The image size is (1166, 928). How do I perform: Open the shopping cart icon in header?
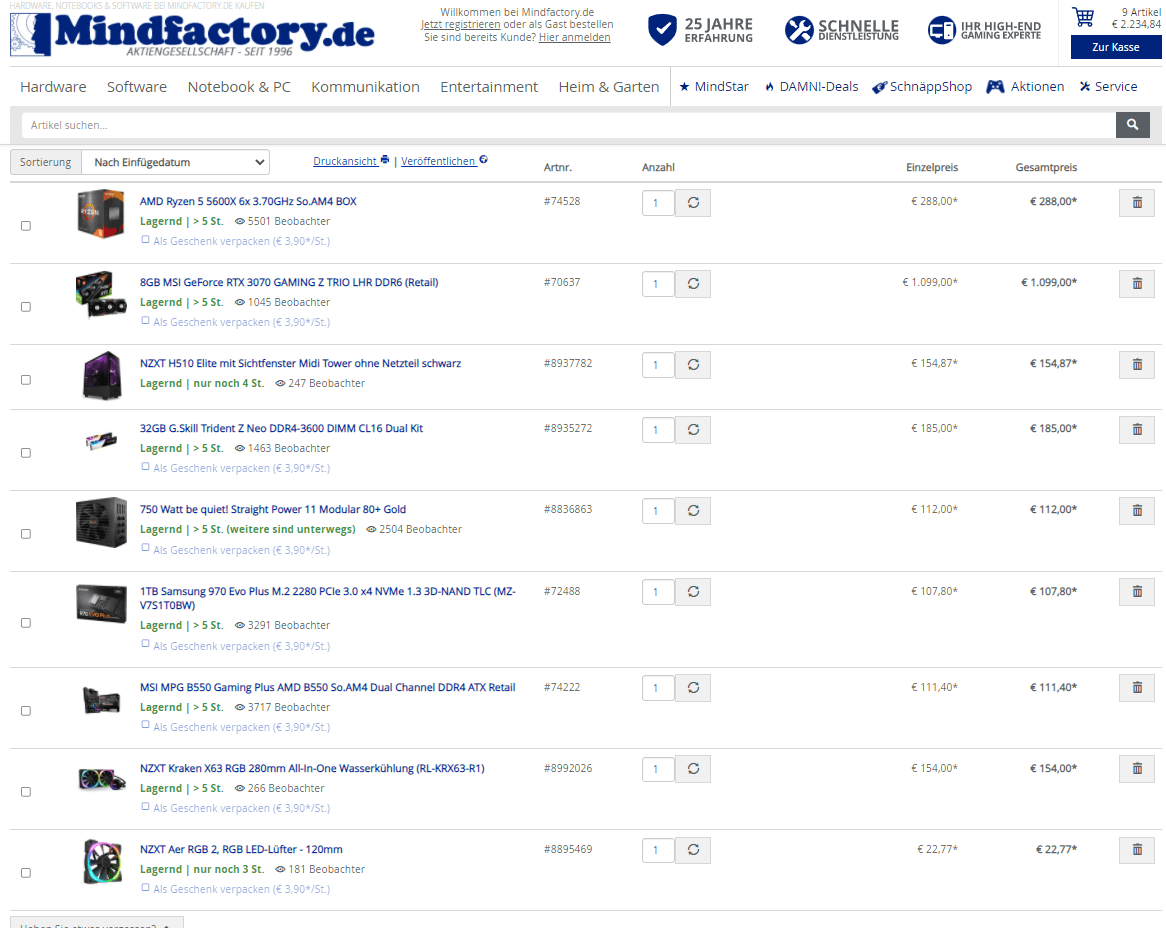click(1083, 16)
